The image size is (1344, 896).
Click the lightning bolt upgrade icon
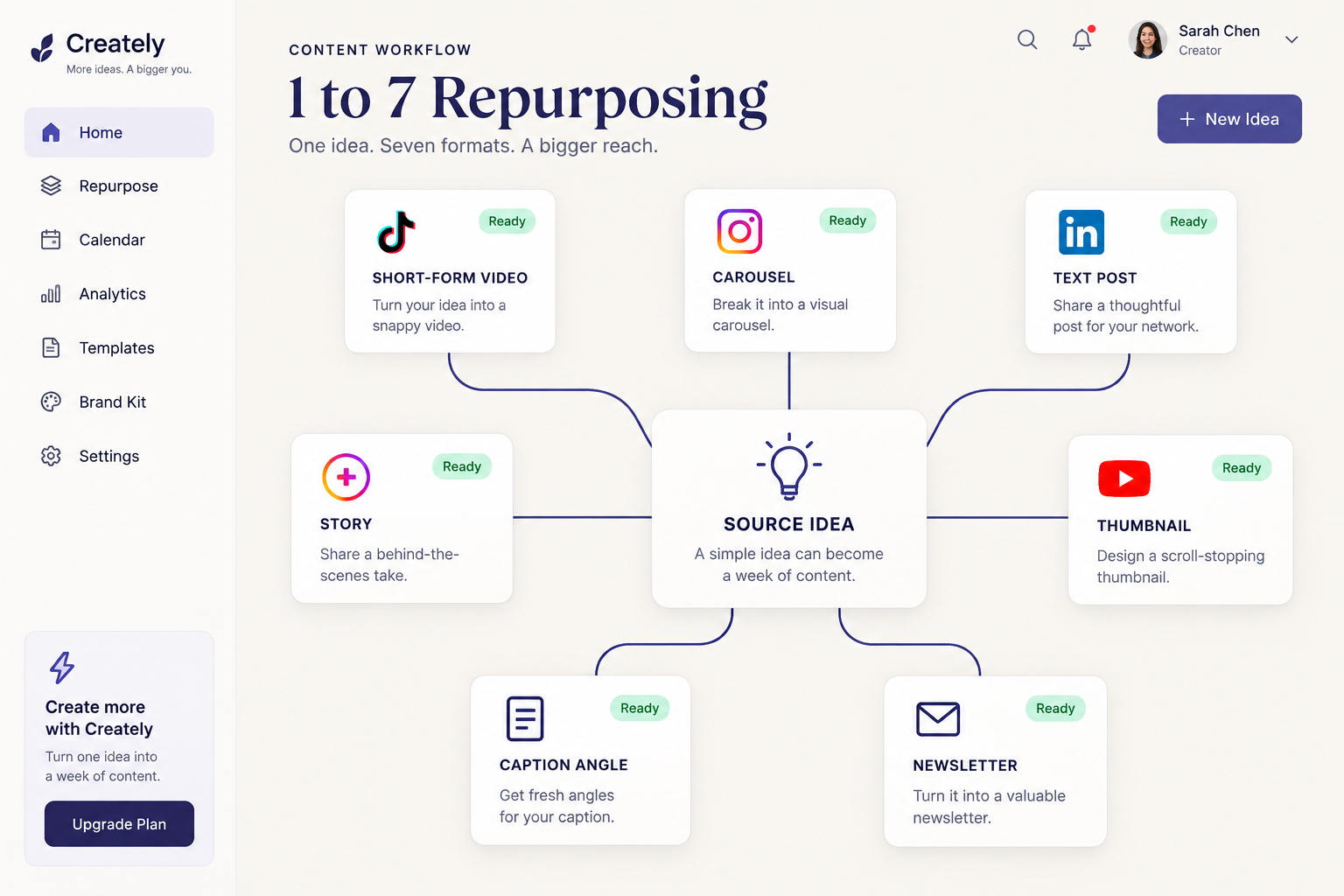(62, 668)
